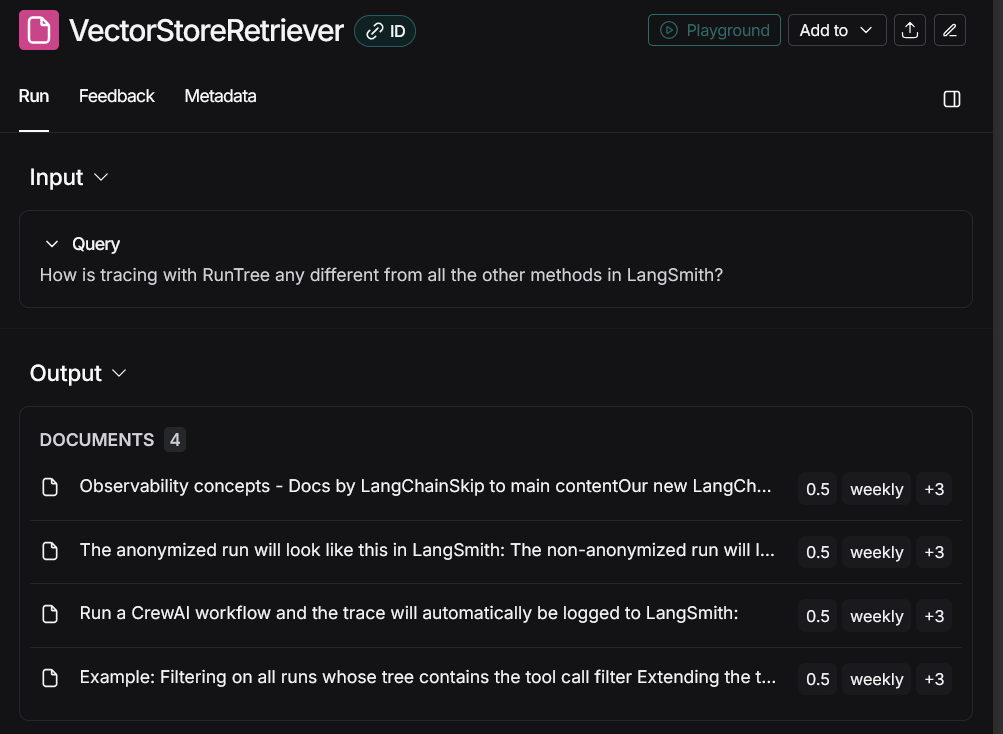Image resolution: width=1003 pixels, height=734 pixels.
Task: Click the 0.5 score on anonymized run row
Action: pyautogui.click(x=817, y=552)
